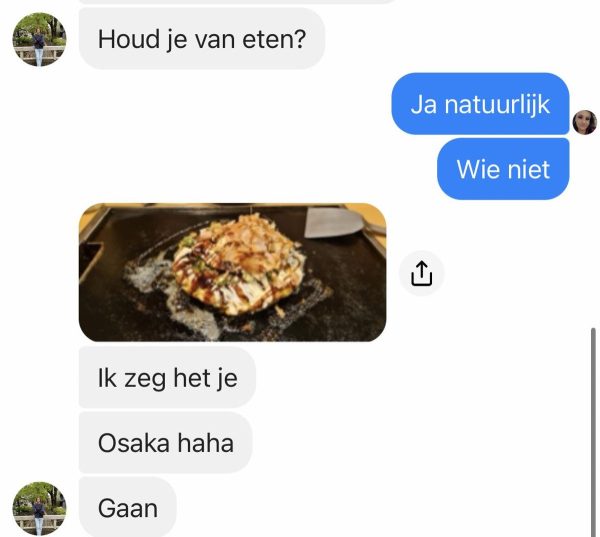This screenshot has width=600, height=537.
Task: Click the word 'niet' in the blue bubble
Action: (x=530, y=169)
